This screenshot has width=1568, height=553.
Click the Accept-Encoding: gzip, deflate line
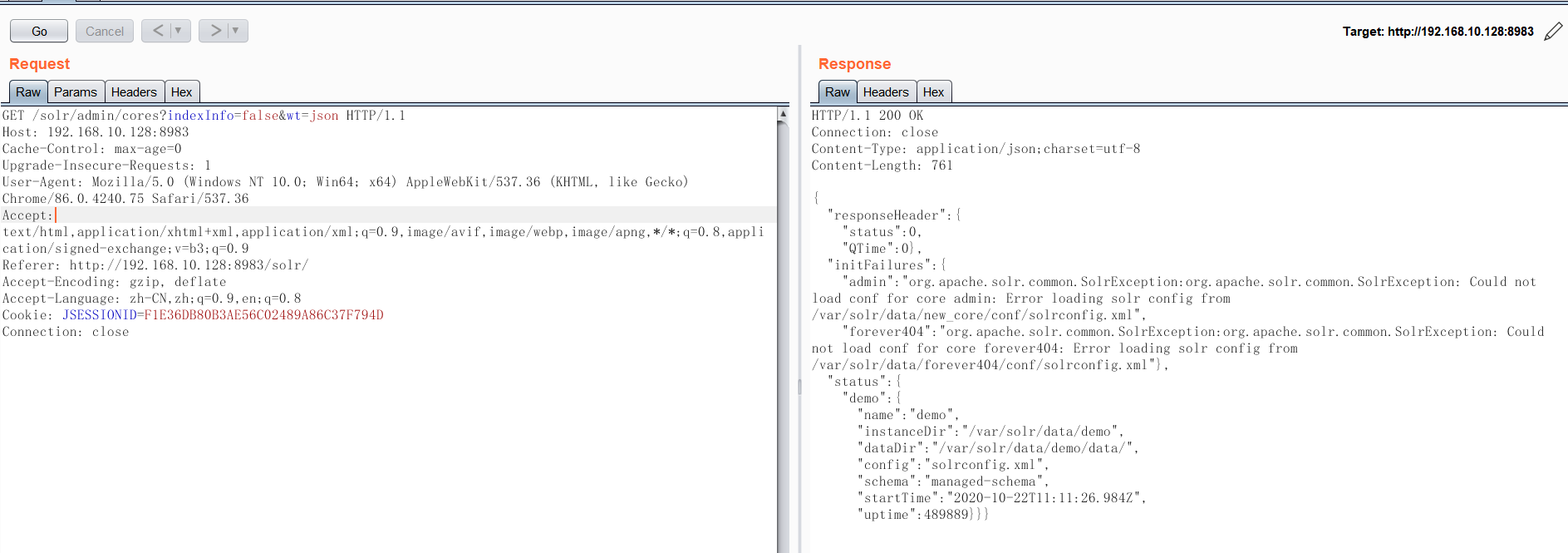coord(114,282)
